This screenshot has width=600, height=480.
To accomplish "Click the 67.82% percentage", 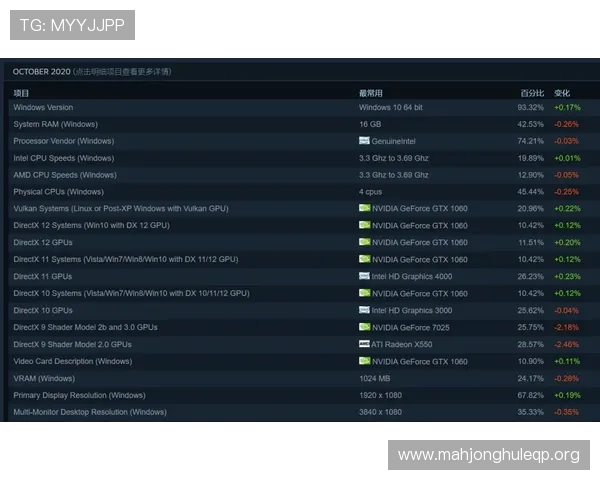I will [x=530, y=395].
